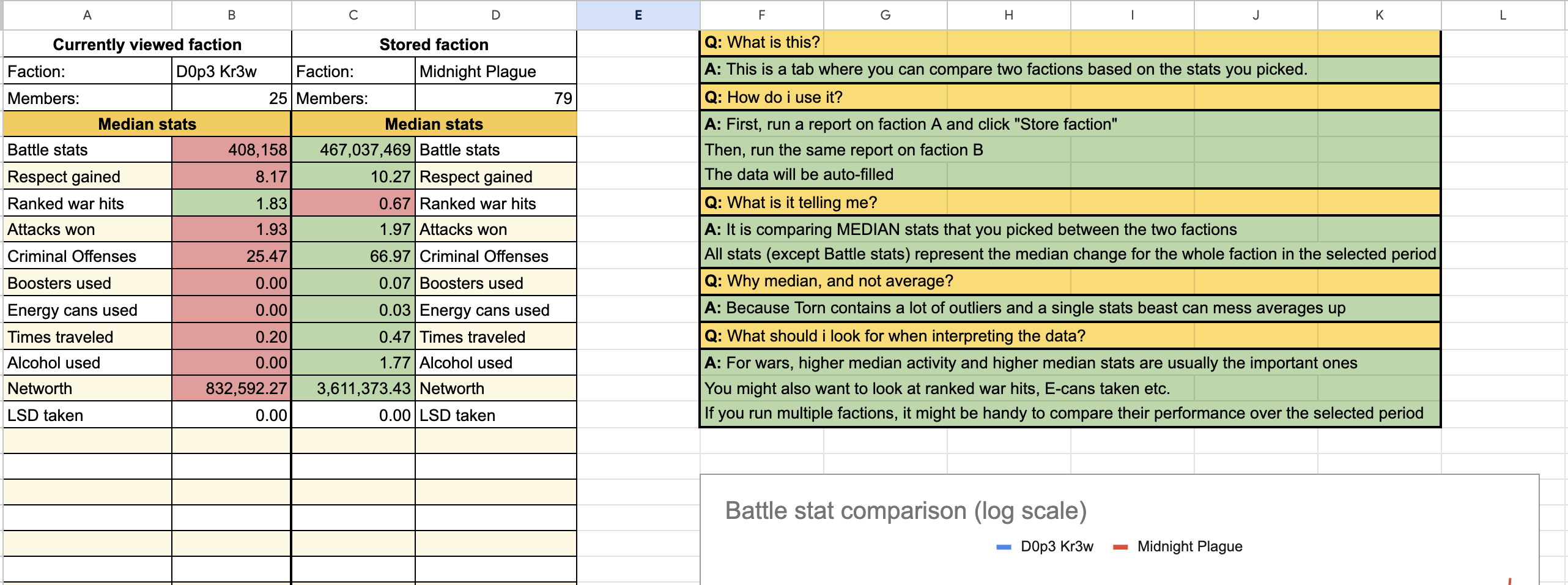Click the "Q: Why median, and not average?" cell
Viewport: 1568px width, 585px height.
(829, 281)
